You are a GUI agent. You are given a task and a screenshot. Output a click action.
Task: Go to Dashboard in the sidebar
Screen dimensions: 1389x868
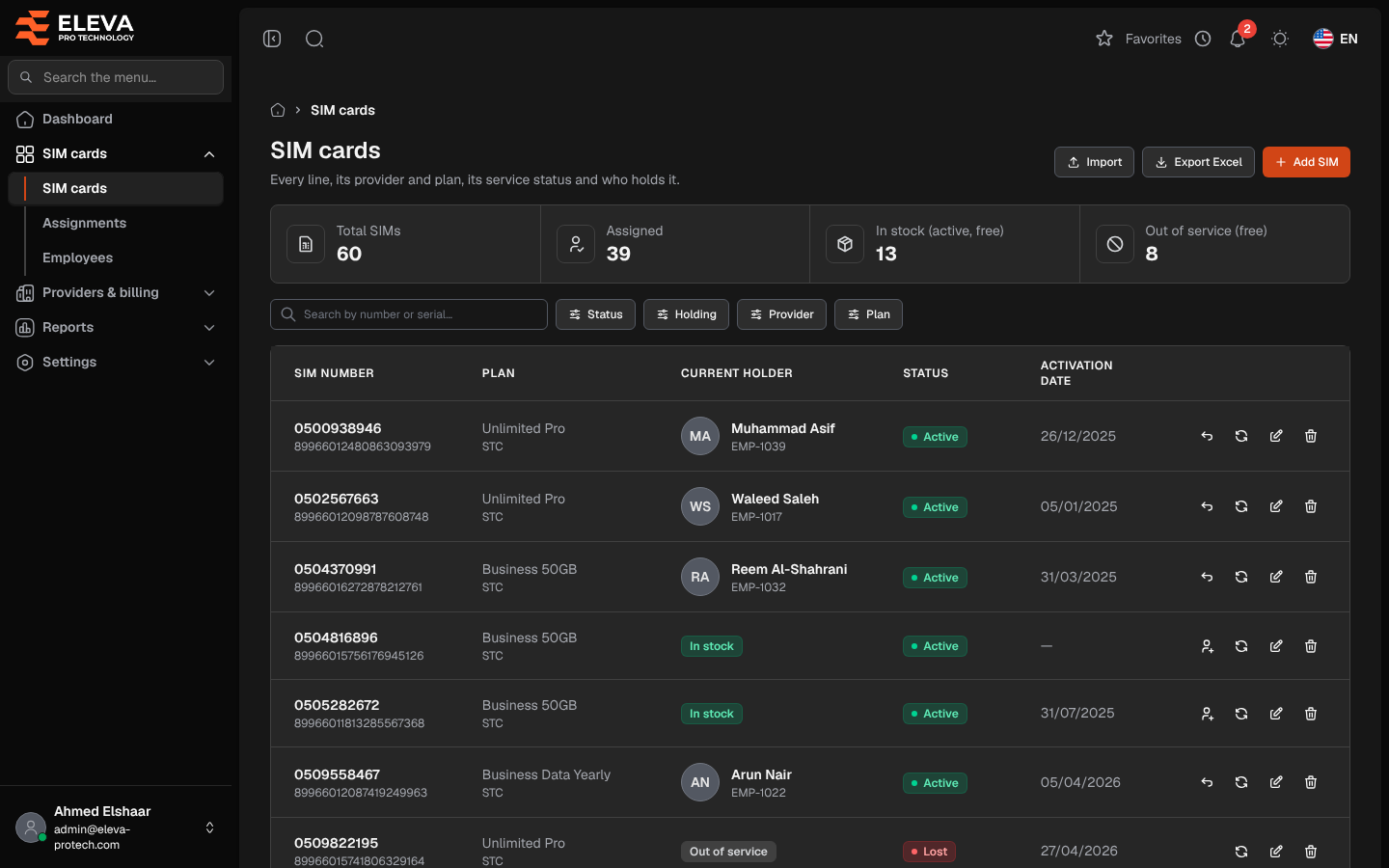click(x=116, y=119)
